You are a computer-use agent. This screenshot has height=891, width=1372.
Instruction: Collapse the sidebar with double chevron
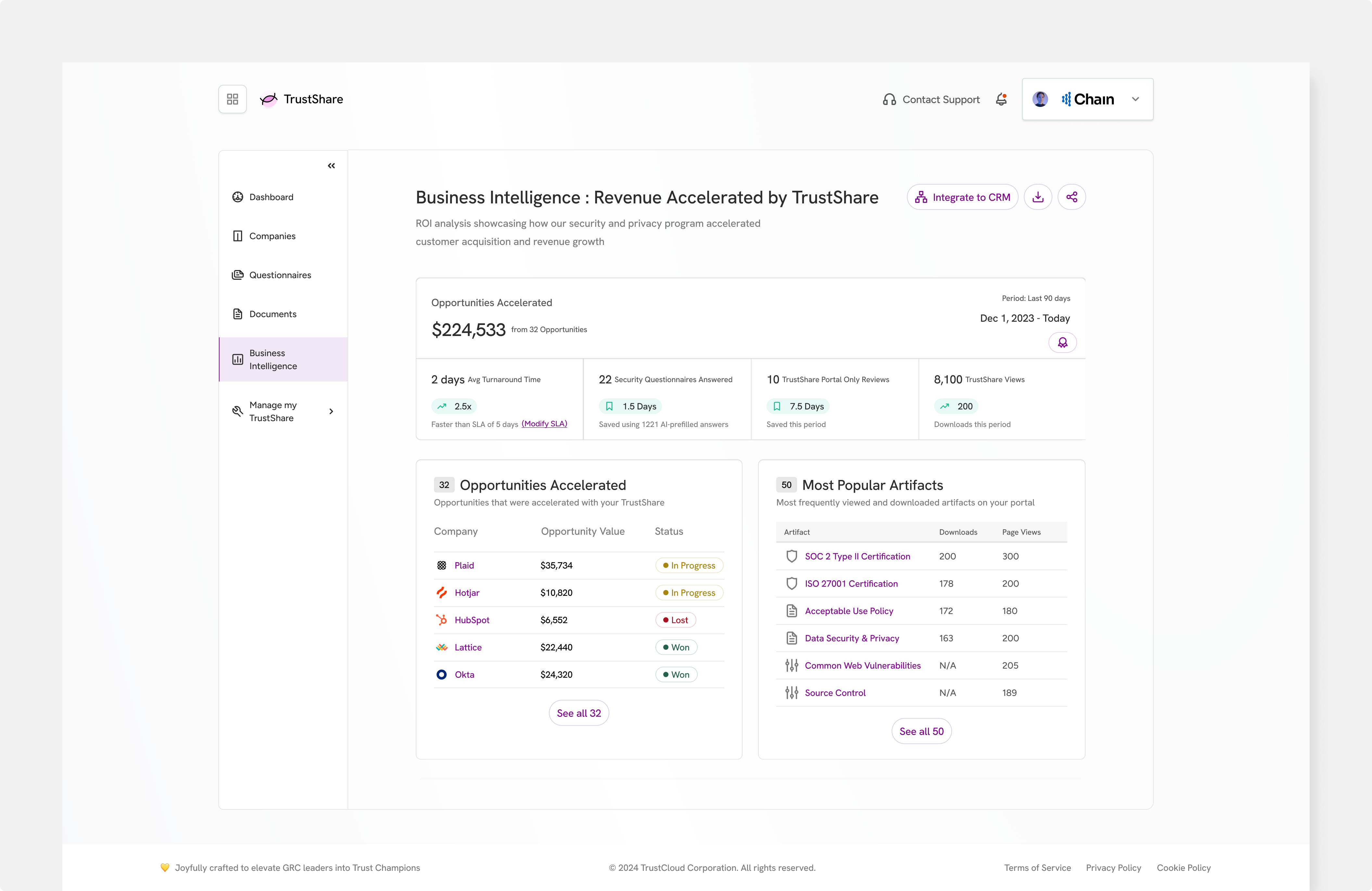point(332,166)
